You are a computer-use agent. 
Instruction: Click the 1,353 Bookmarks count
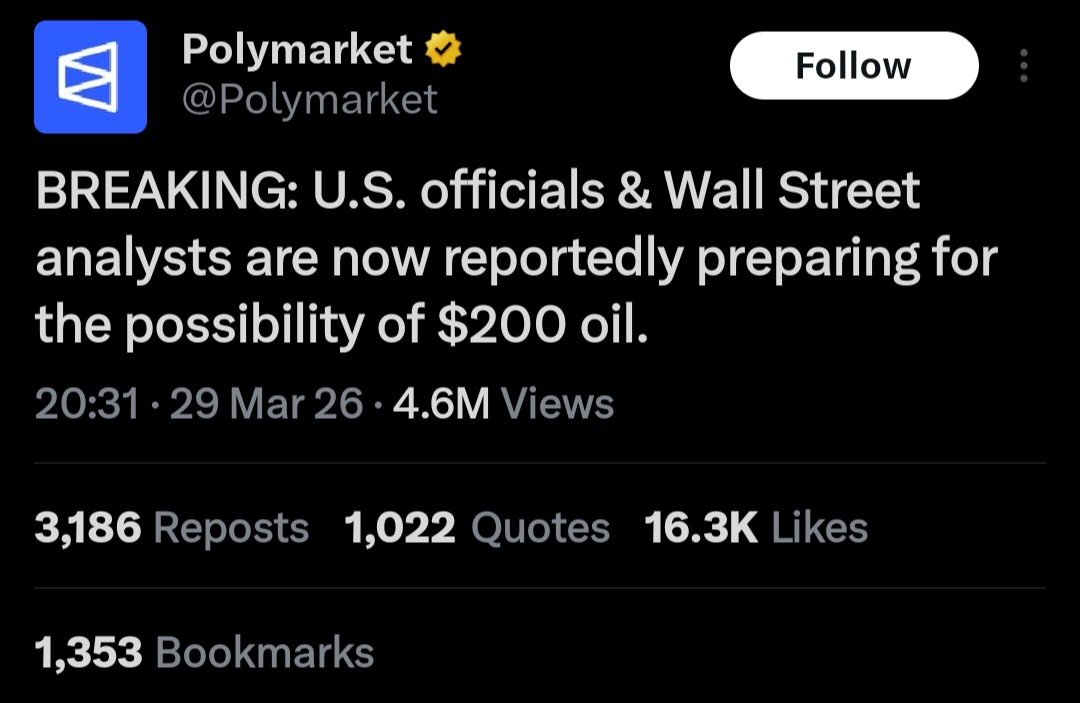204,652
